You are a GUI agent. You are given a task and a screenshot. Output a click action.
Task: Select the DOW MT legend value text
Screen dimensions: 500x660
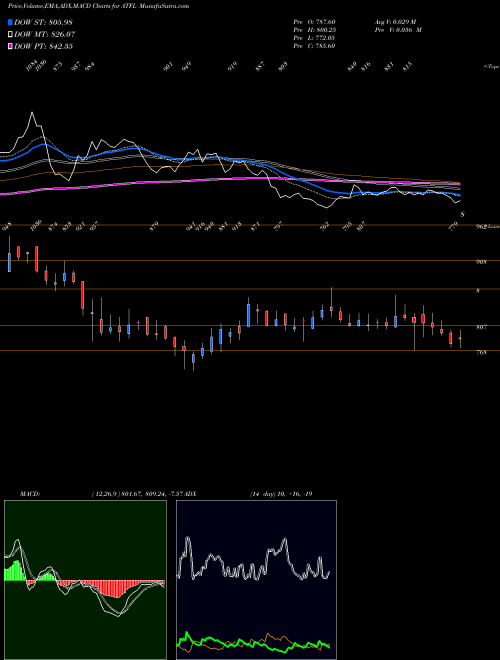pos(45,34)
